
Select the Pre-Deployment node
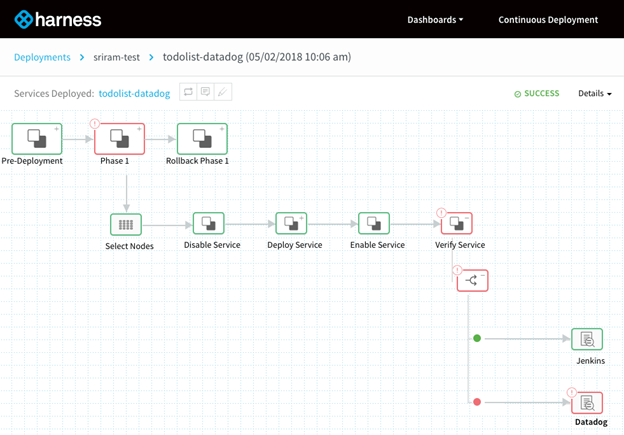pos(37,138)
